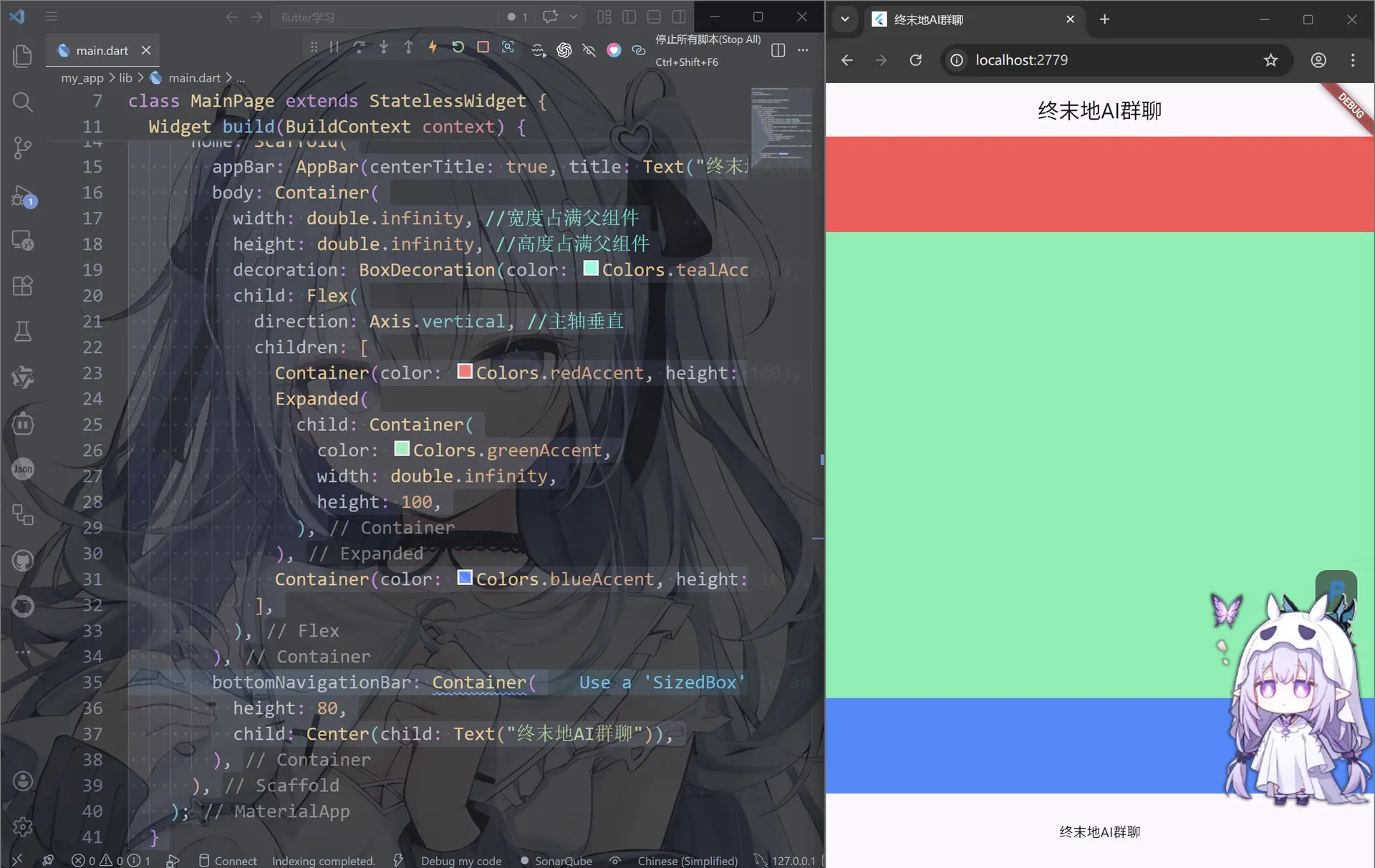Open the greenAccent color swatch on line 26
Screen dimensions: 1375x868
click(402, 449)
